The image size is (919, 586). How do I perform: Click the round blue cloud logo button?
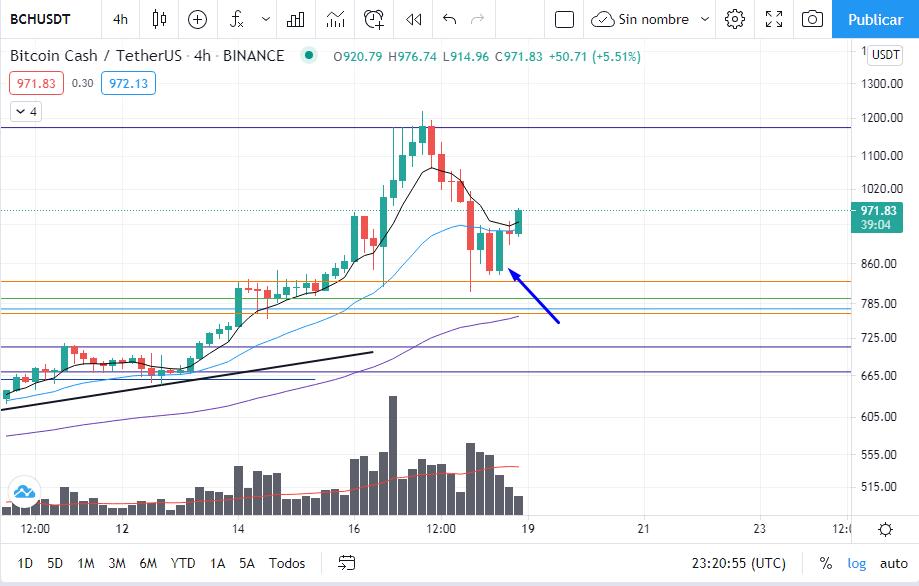pos(24,492)
